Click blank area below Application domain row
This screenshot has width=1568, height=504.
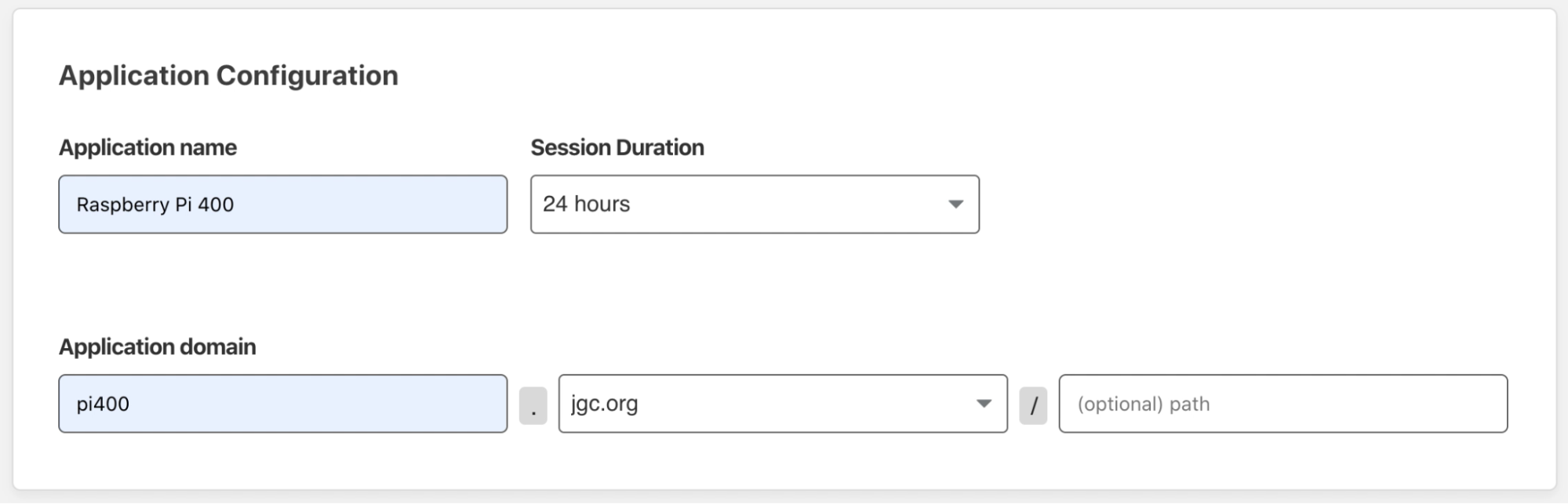[784, 462]
